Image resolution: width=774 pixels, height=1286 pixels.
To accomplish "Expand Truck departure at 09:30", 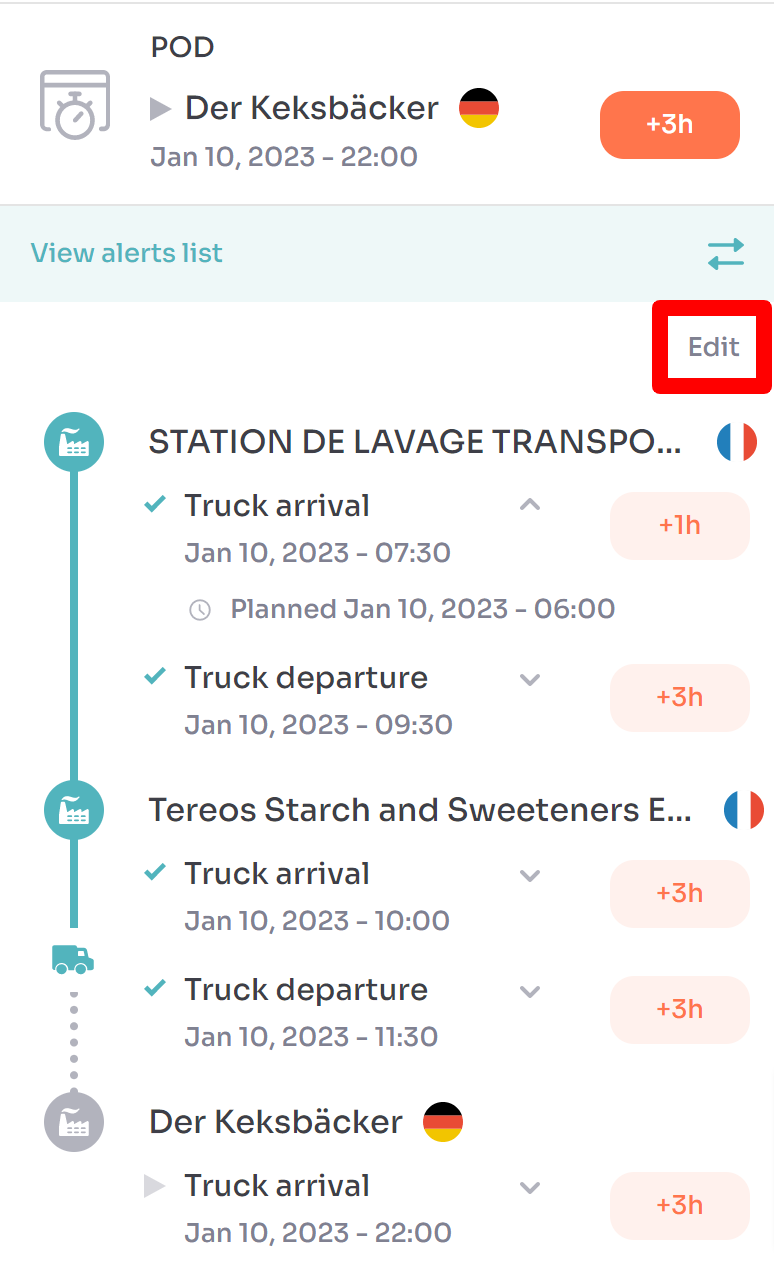I will 530,680.
